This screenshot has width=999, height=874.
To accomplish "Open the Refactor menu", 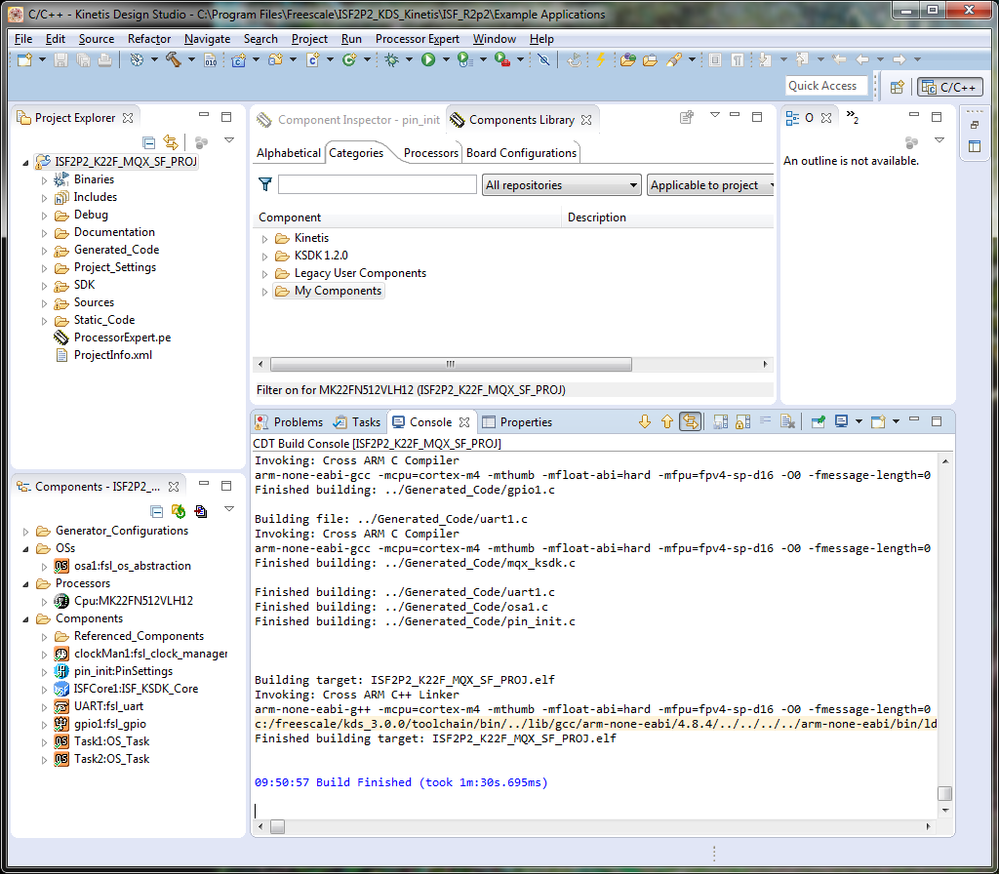I will tap(149, 39).
